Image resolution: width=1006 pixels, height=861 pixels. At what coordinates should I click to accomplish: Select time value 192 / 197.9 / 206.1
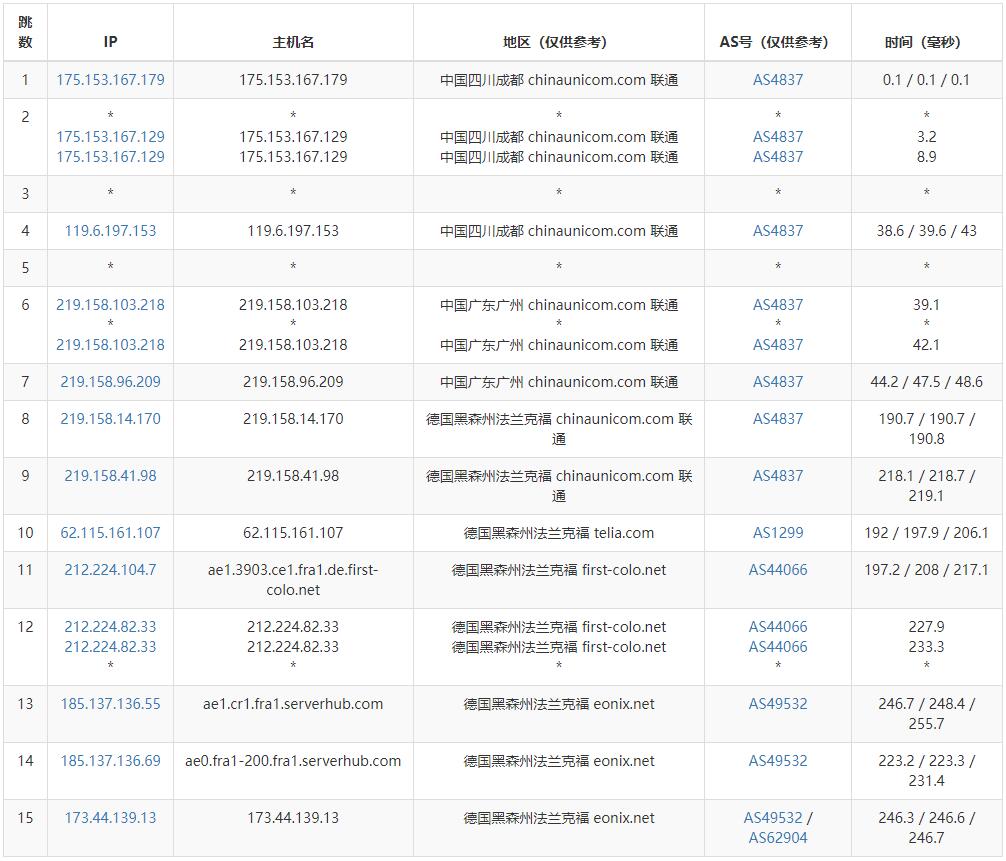coord(926,533)
